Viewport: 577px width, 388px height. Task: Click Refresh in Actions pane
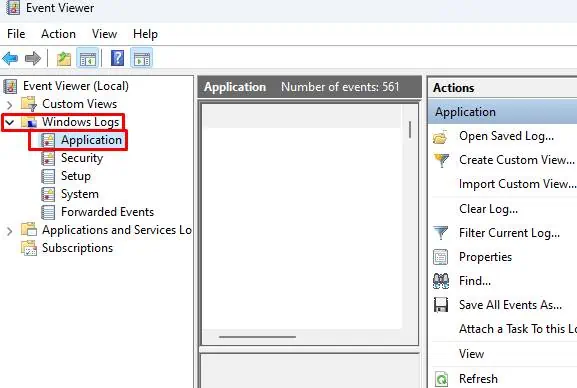coord(478,379)
